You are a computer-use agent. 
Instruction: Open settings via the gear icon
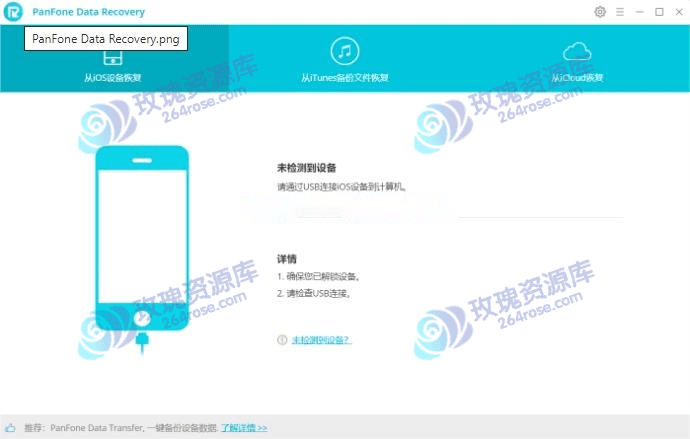tap(600, 12)
